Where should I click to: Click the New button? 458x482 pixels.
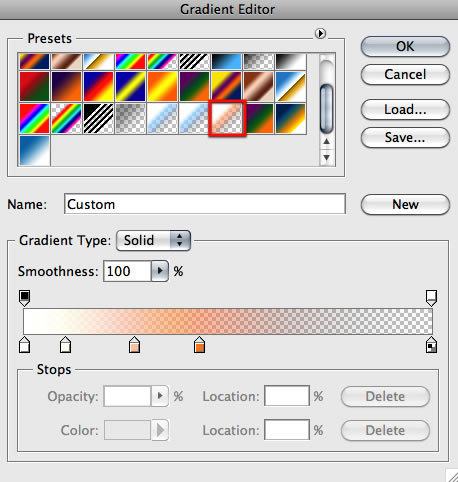(405, 204)
